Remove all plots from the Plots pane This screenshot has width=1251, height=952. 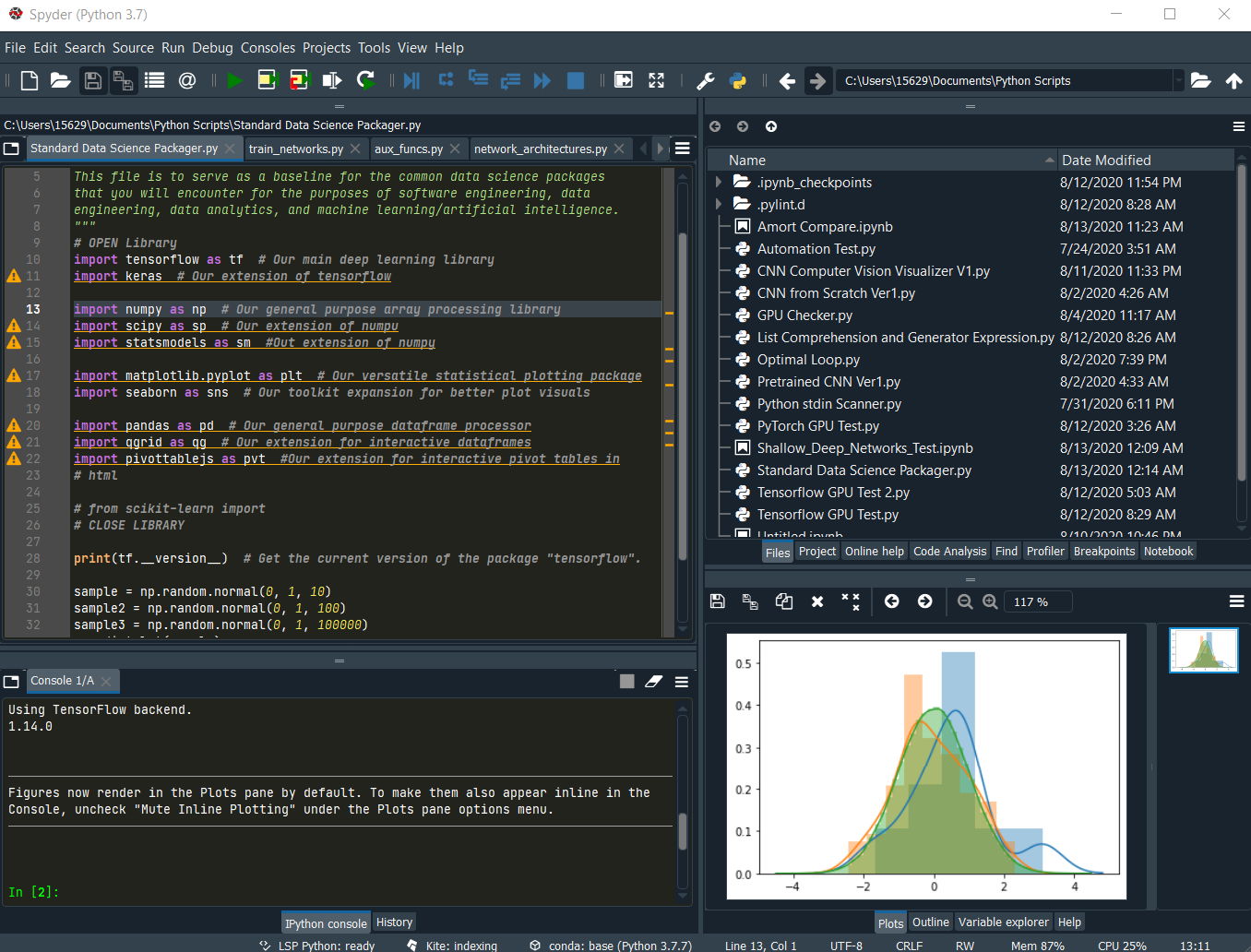[850, 601]
